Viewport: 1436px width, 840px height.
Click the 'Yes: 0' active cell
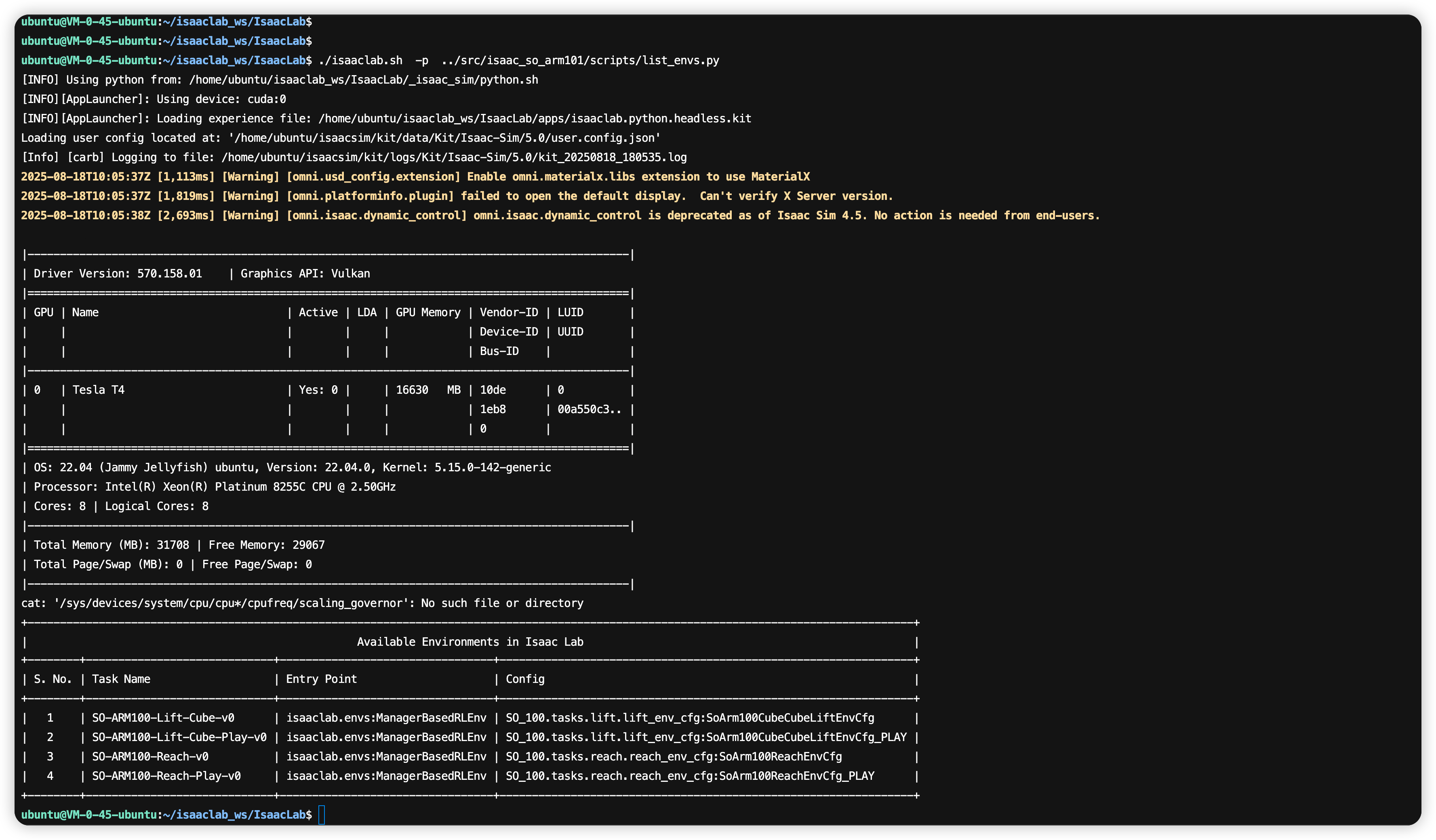click(318, 390)
